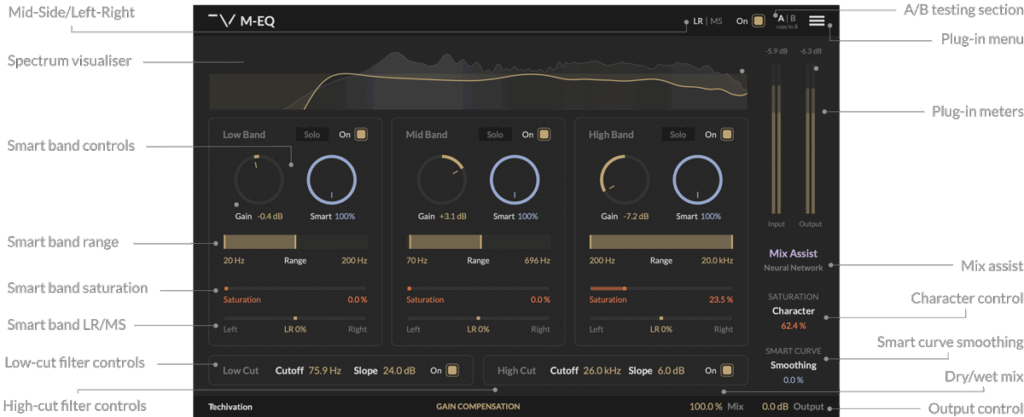Click High Band gain value -7.2 dB
Image resolution: width=1024 pixels, height=417 pixels.
tap(636, 216)
